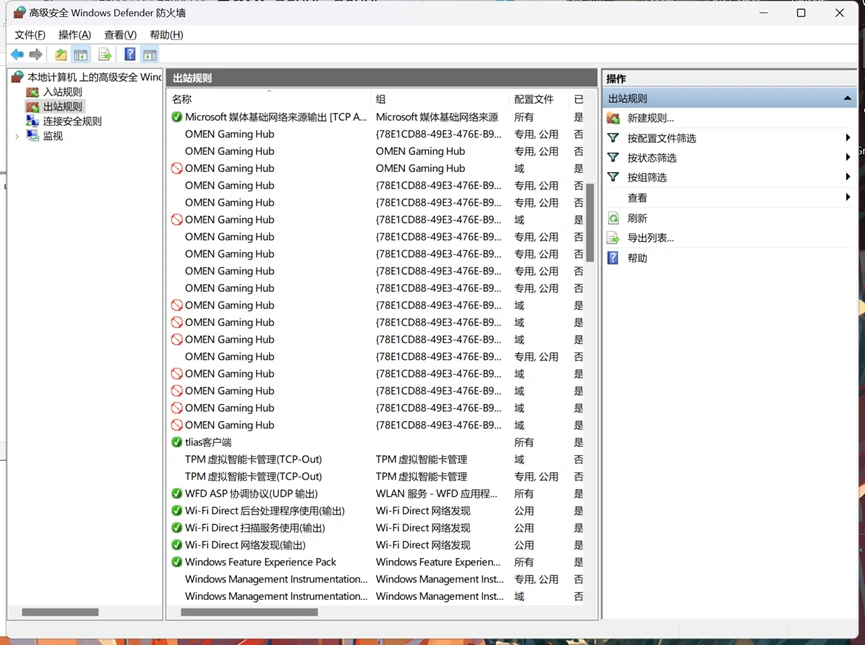Screen dimensions: 865x645
Task: Click the up one level folder icon
Action: (61, 54)
